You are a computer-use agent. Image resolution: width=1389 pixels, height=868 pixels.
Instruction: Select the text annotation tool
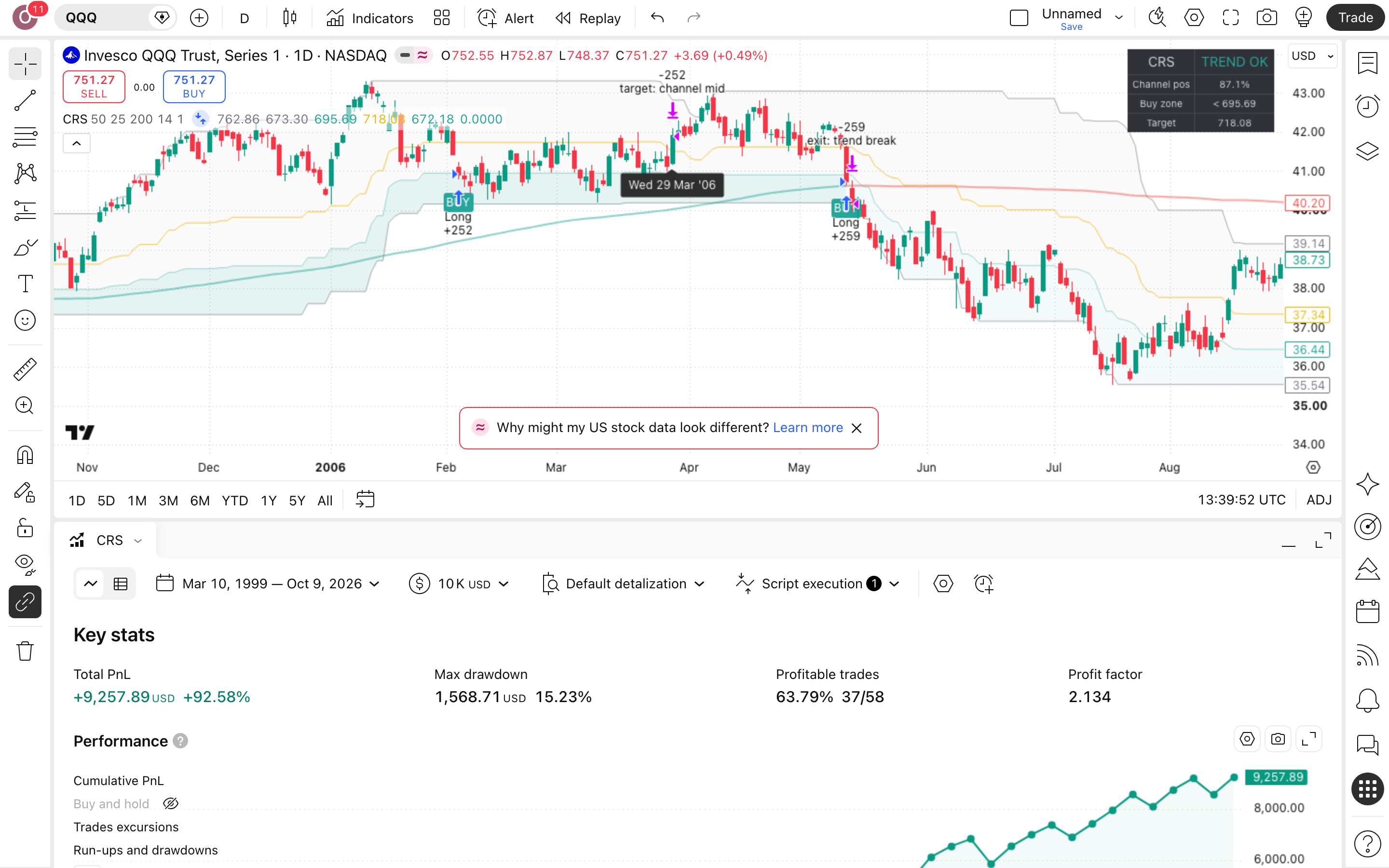pyautogui.click(x=25, y=284)
